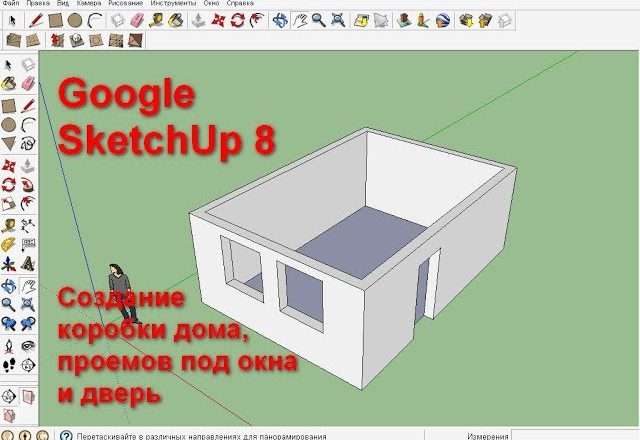The image size is (640, 440).
Task: Click the Share Model icon
Action: (x=485, y=20)
